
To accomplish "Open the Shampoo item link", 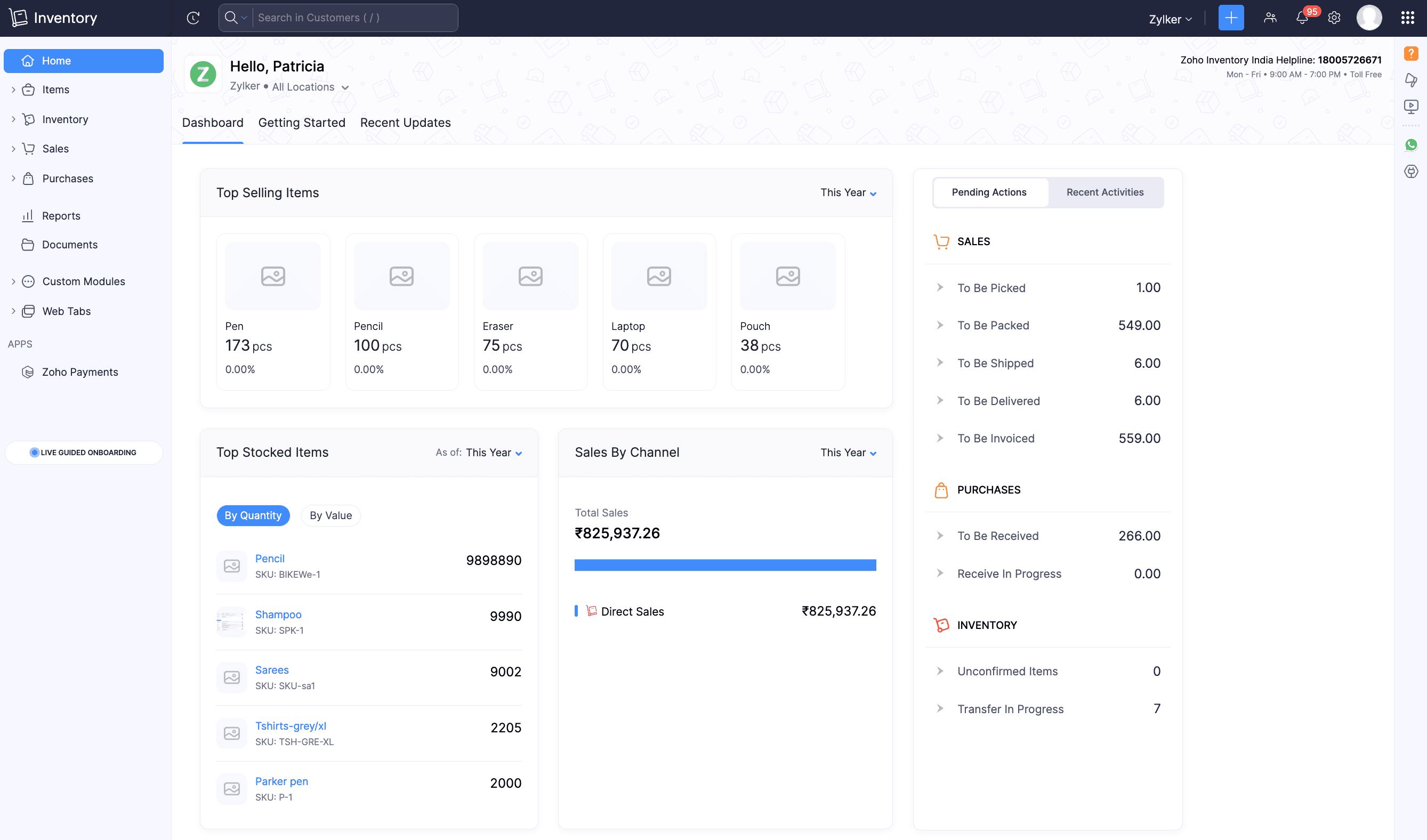I will [x=278, y=614].
